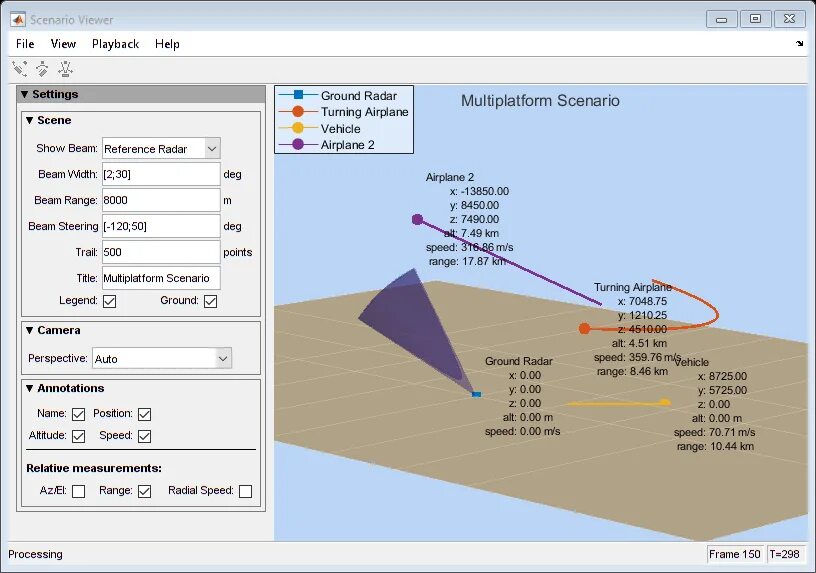Viewport: 816px width, 573px height.
Task: Collapse the Settings panel
Action: [24, 94]
